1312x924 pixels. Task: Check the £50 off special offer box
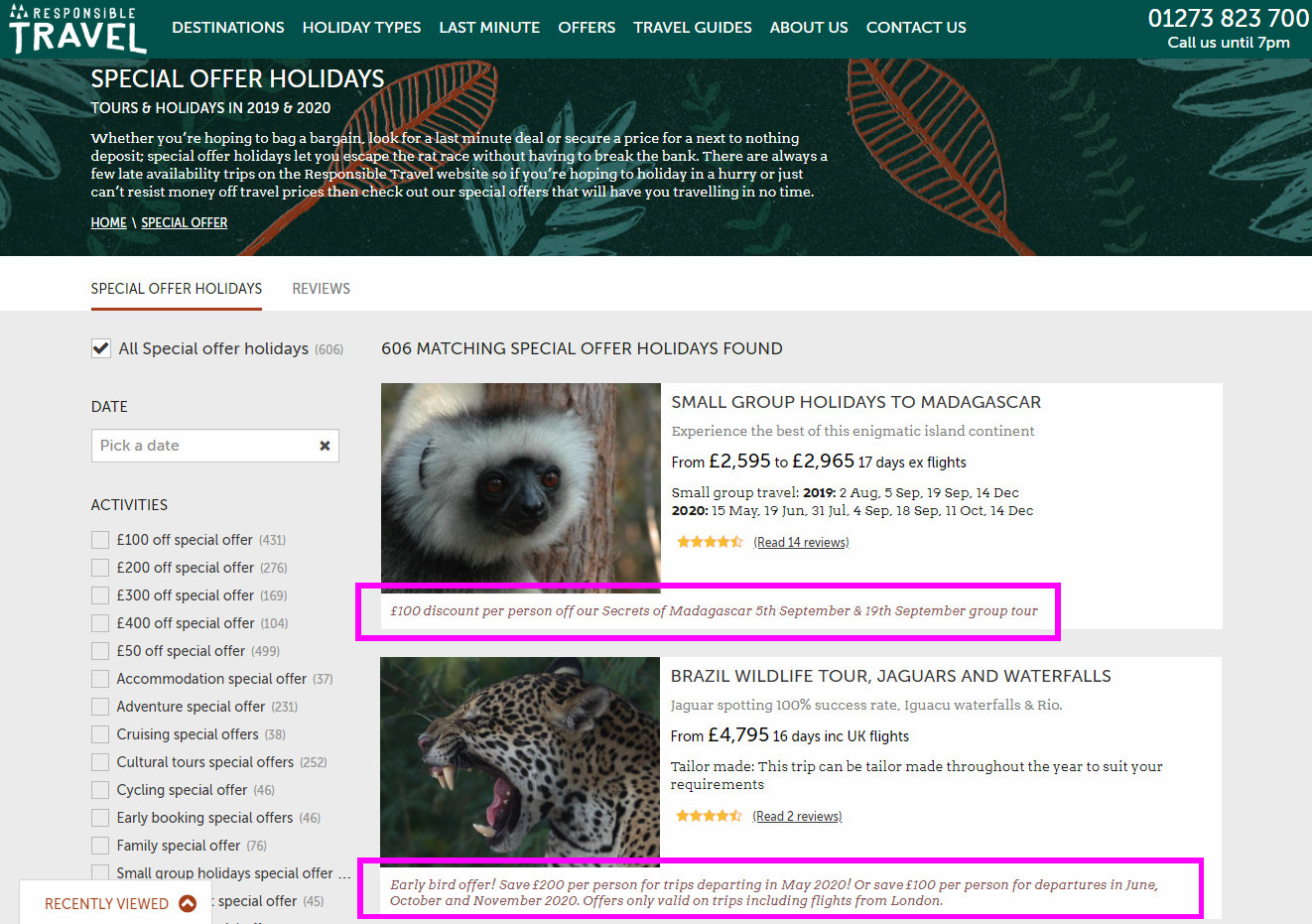100,651
